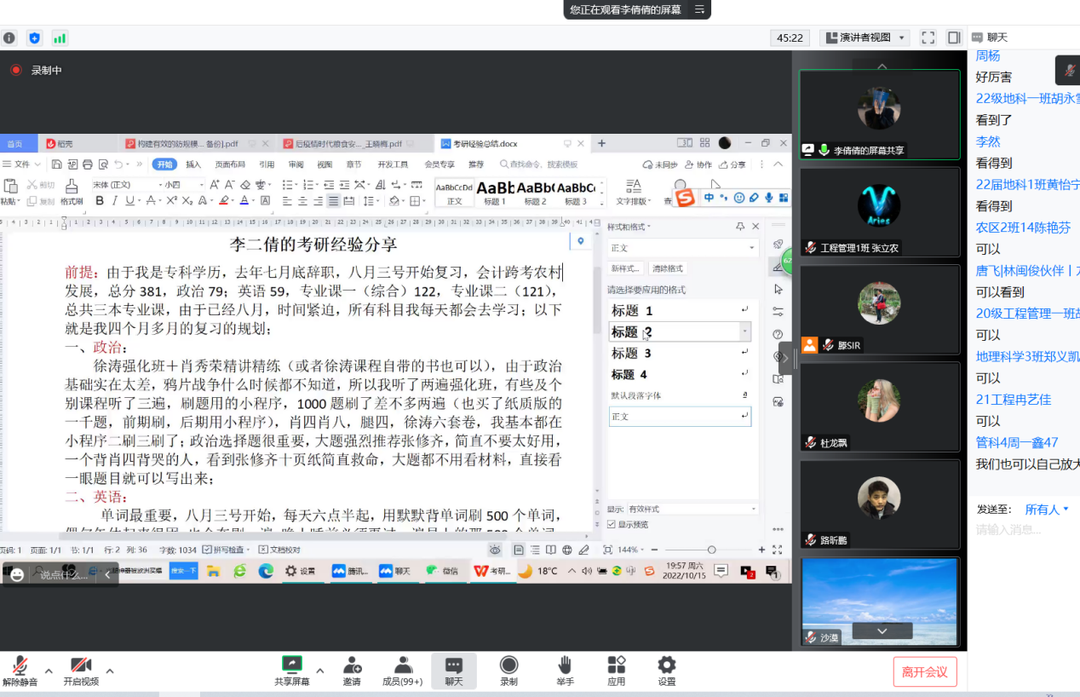Click the red 离开会议 button
The image size is (1080, 697).
click(924, 671)
